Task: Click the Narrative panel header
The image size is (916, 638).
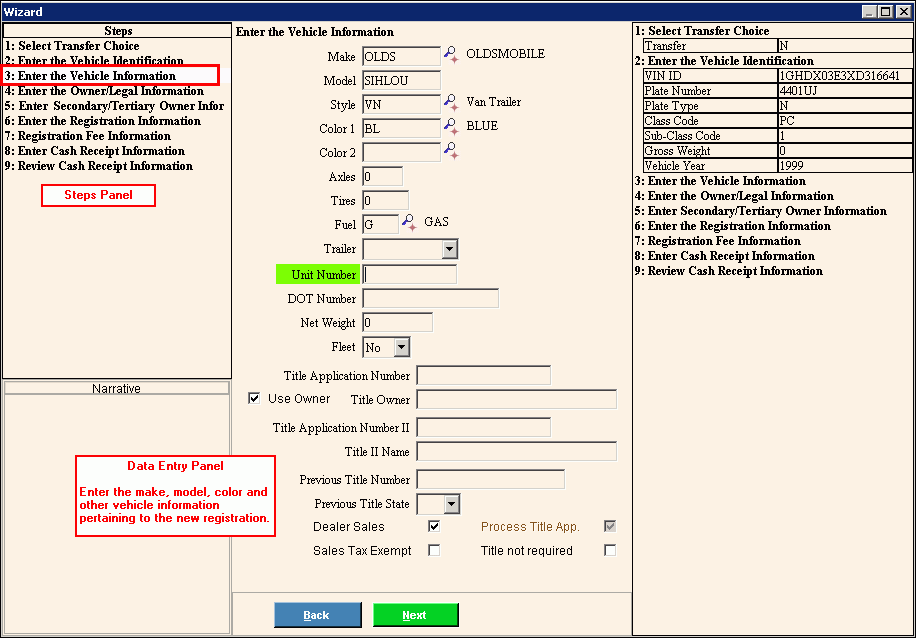Action: point(116,389)
